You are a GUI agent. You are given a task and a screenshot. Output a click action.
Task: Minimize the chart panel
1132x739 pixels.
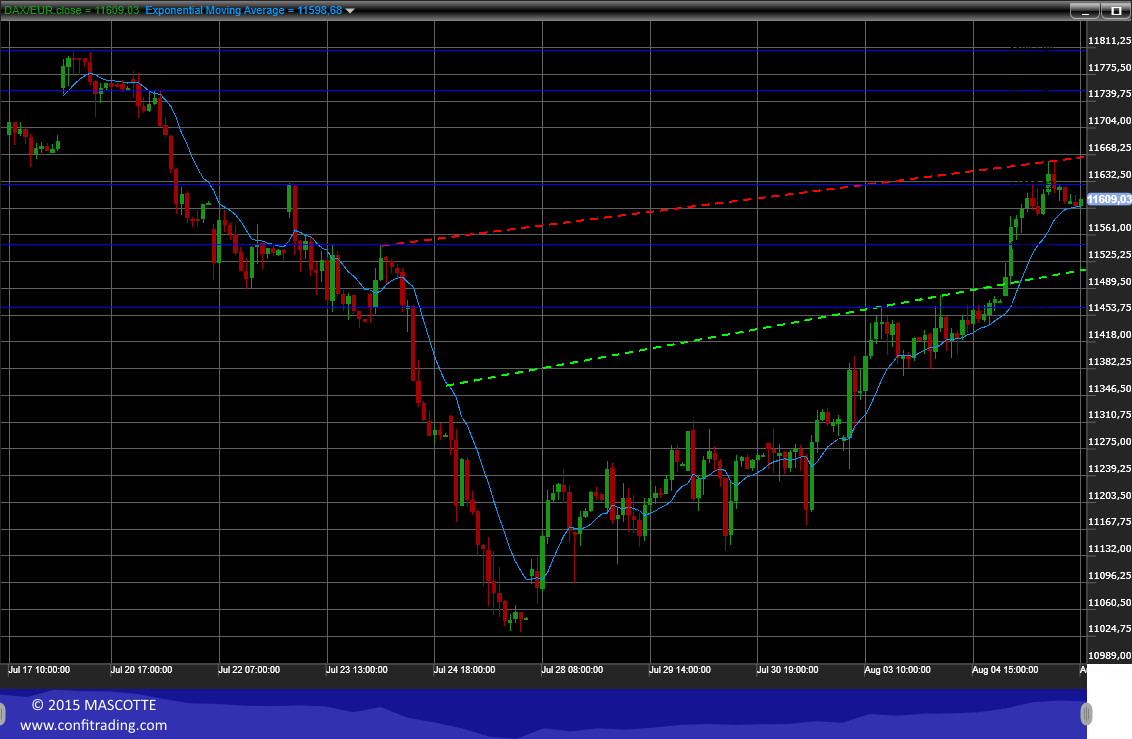coord(1084,11)
